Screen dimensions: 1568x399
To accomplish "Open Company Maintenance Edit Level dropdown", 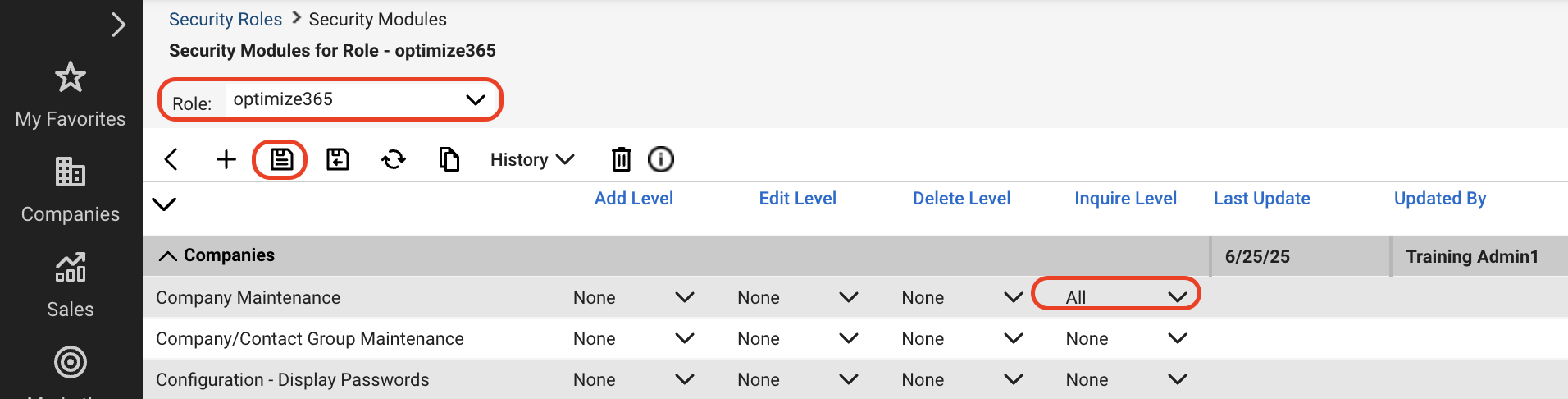I will (797, 297).
